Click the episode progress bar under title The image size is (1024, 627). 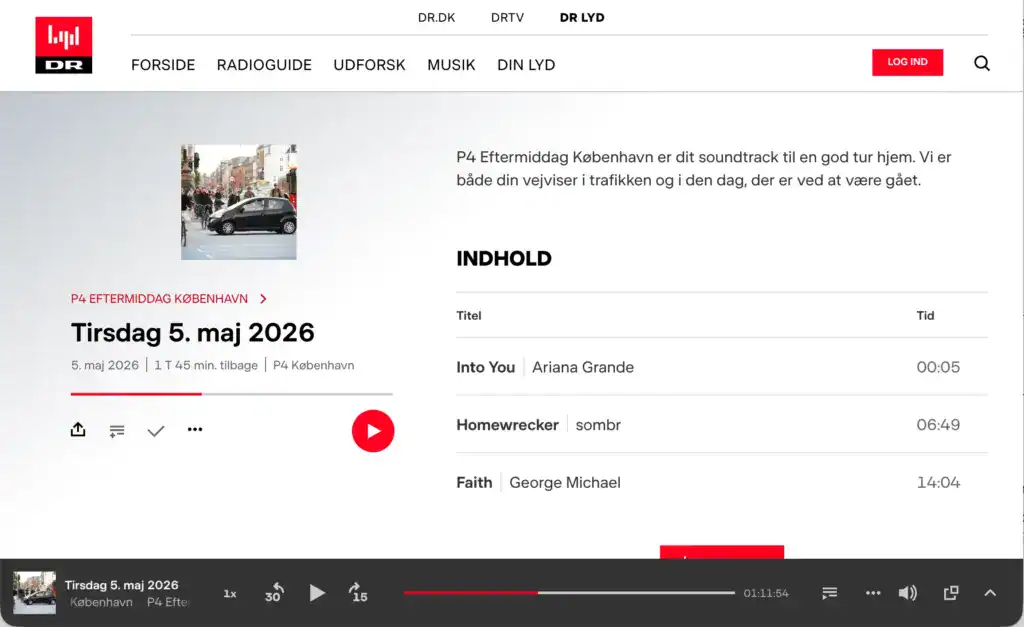pos(232,394)
